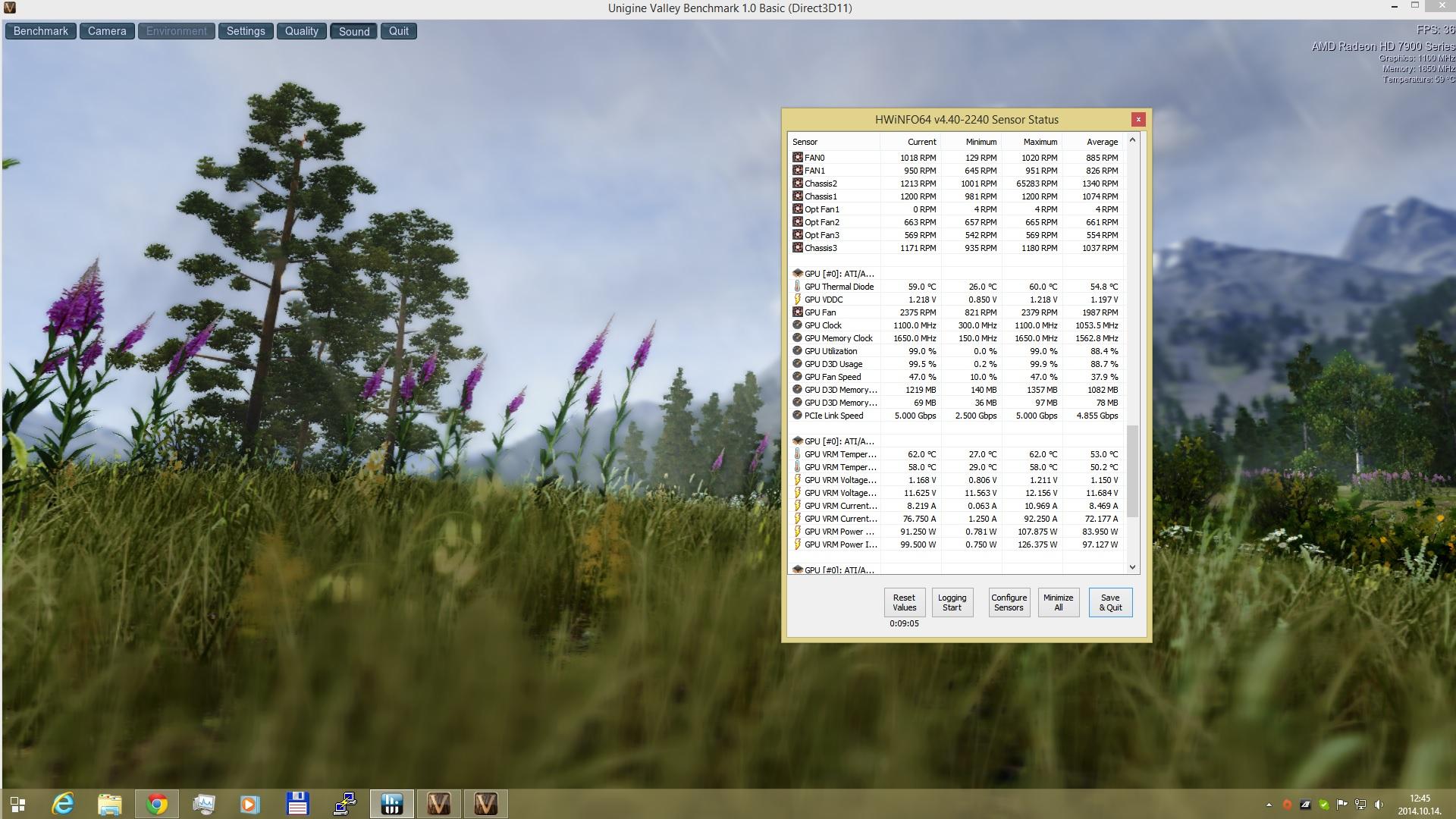This screenshot has width=1456, height=819.
Task: Select the Opt Fan2 icon
Action: click(x=797, y=221)
